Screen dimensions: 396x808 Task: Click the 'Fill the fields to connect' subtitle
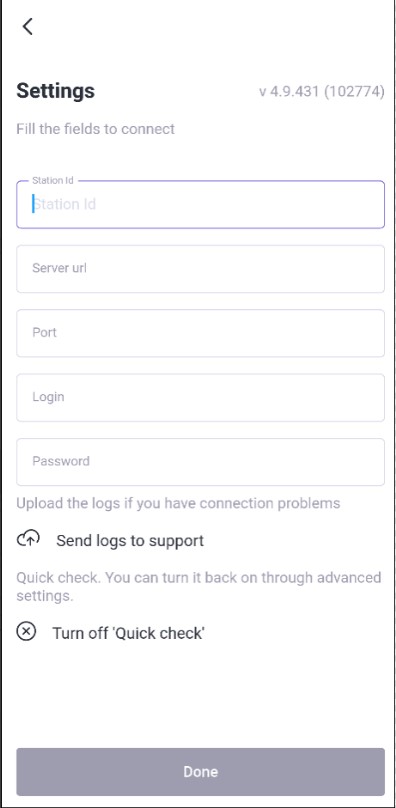[95, 129]
